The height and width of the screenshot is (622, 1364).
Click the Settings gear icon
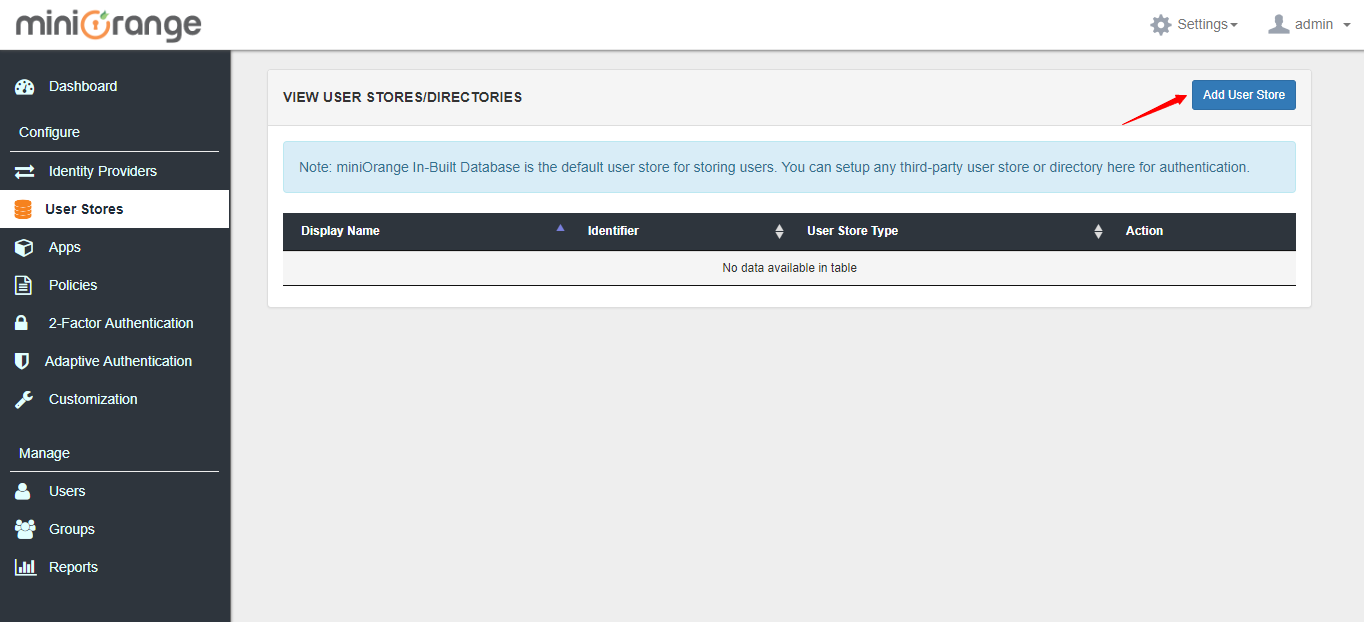(1160, 24)
